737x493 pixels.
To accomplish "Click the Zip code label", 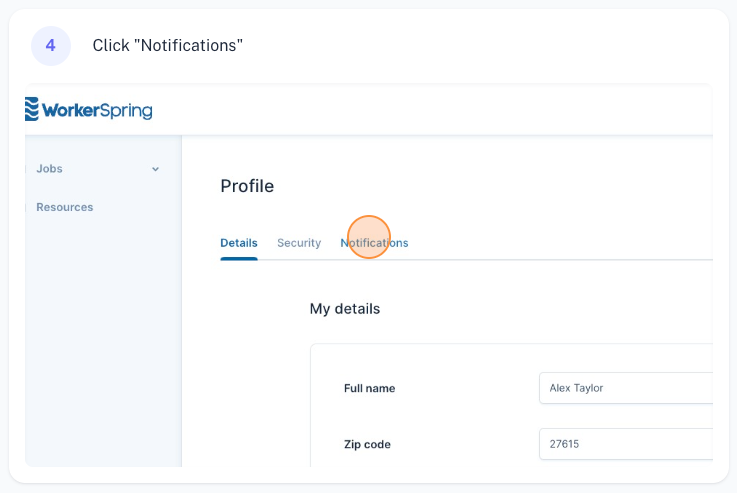I will (367, 444).
